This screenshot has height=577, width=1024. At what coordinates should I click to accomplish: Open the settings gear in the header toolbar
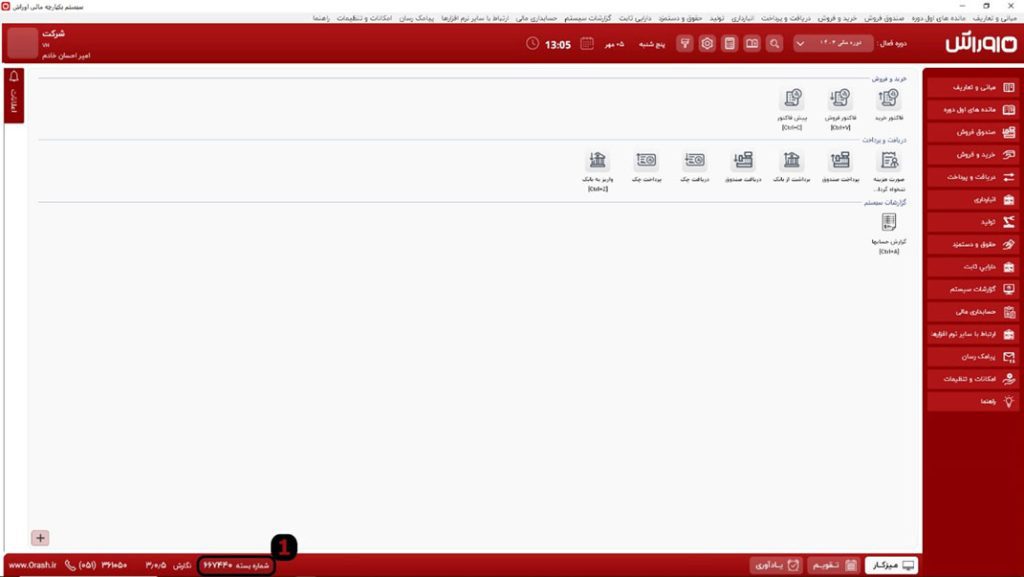707,44
